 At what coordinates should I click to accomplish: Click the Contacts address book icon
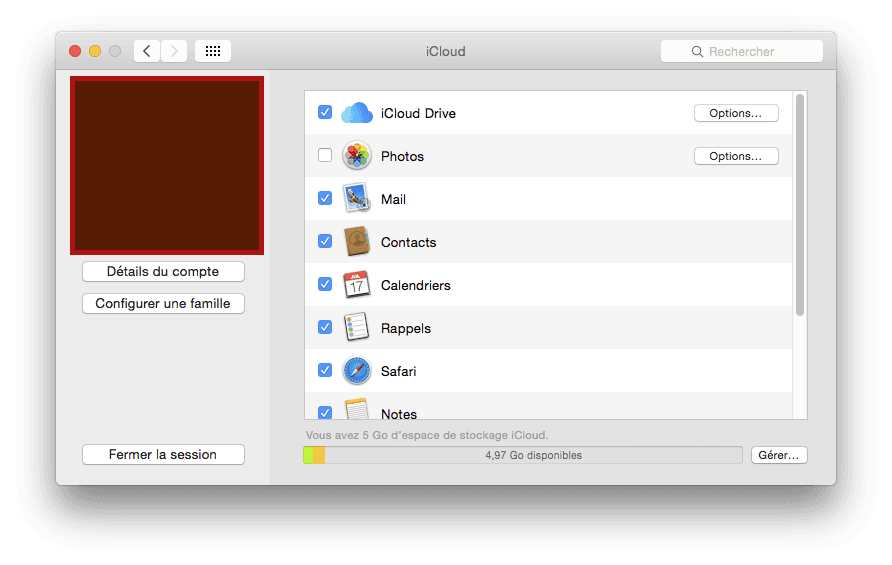pos(357,241)
